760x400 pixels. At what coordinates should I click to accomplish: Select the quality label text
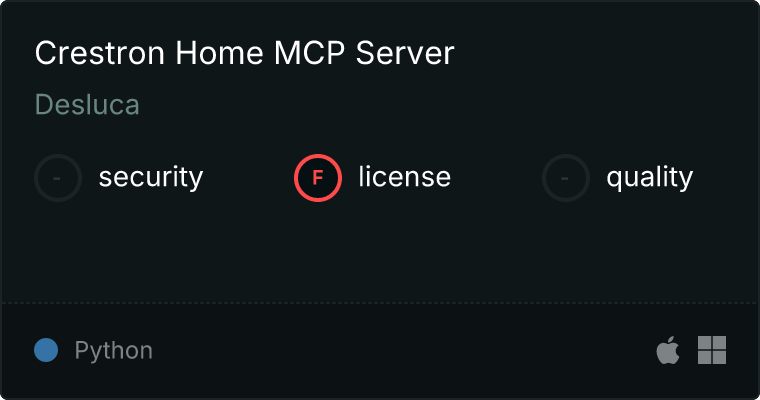650,177
